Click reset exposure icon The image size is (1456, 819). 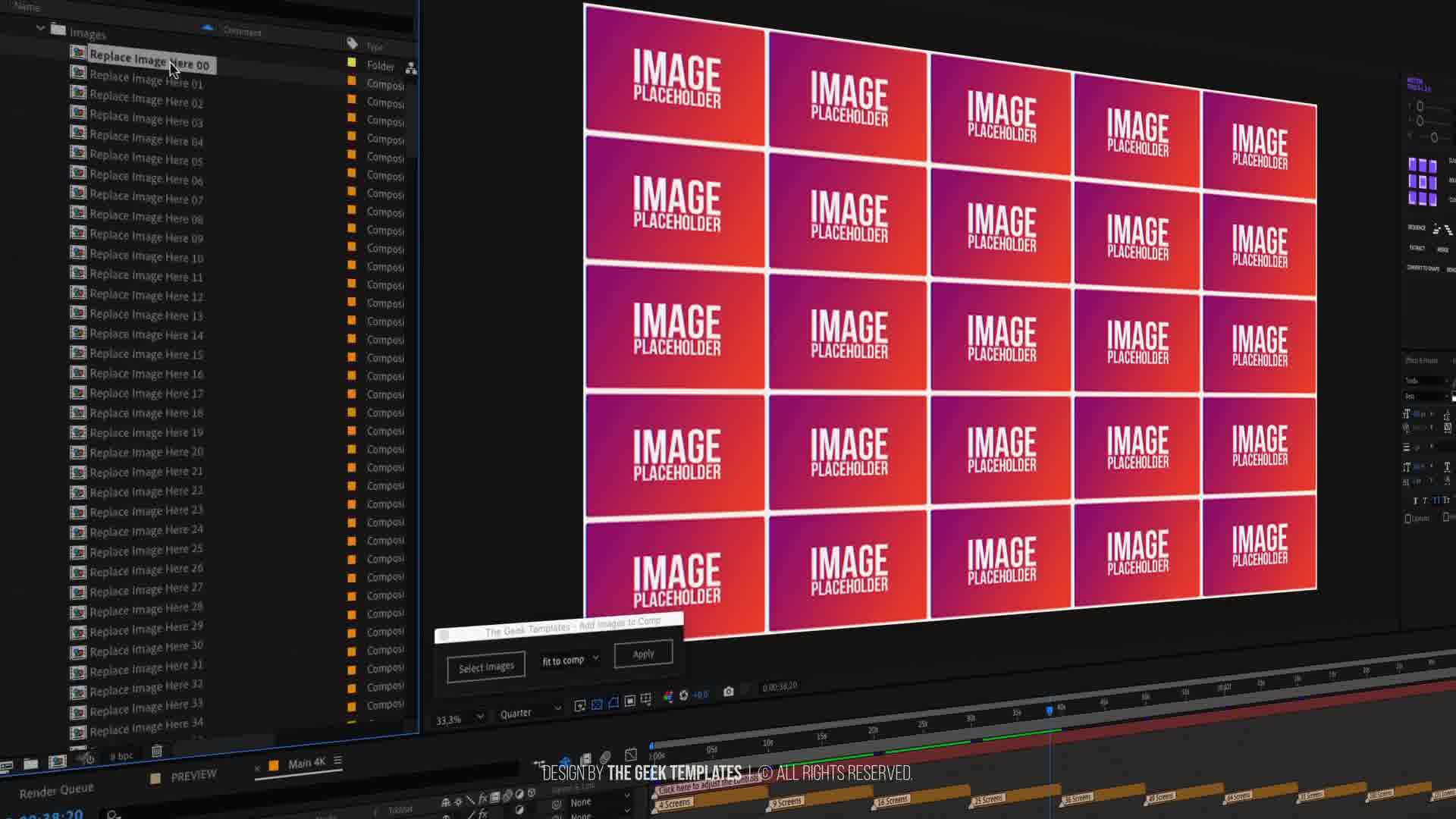click(683, 695)
